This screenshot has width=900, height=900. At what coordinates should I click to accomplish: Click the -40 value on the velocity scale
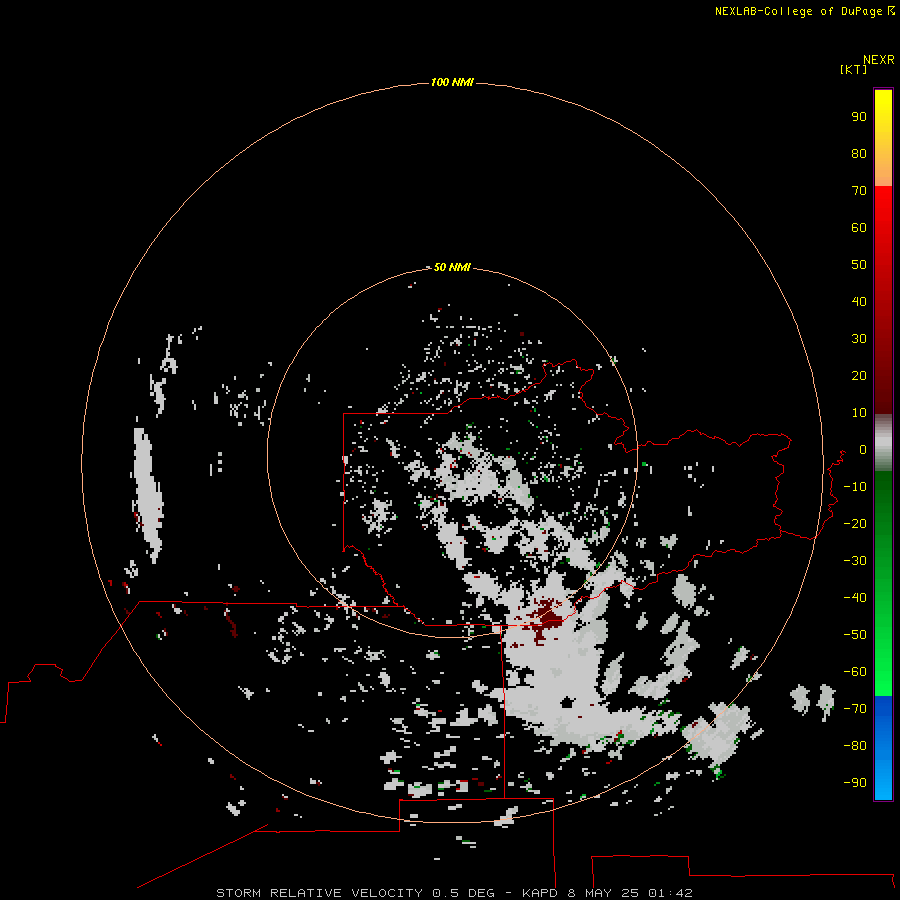(x=855, y=598)
